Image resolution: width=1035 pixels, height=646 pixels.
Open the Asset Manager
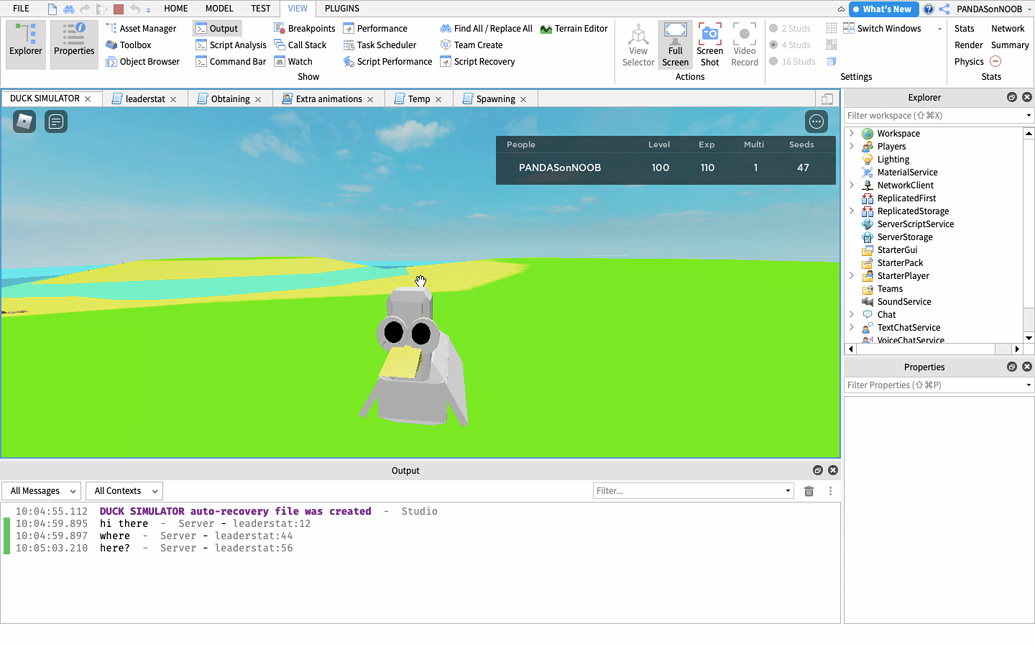141,28
